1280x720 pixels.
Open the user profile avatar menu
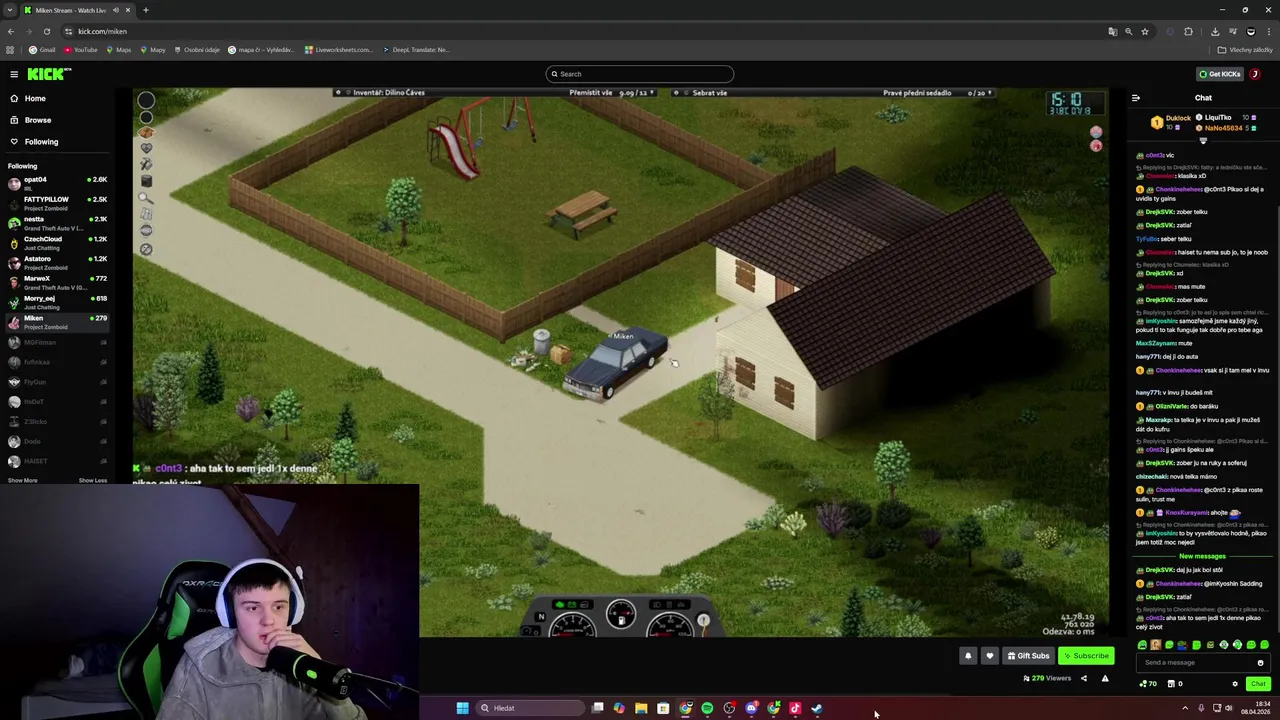[x=1255, y=74]
